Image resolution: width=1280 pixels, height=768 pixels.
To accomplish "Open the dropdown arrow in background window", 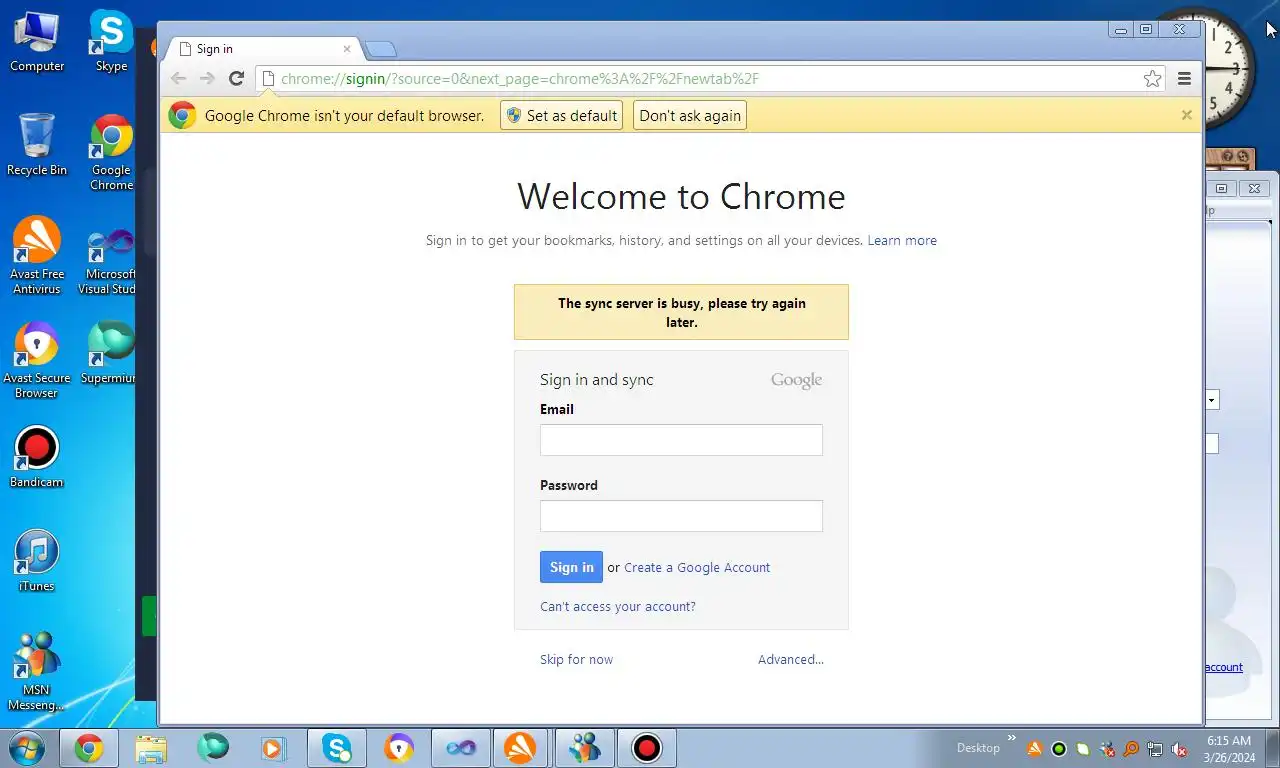I will pyautogui.click(x=1212, y=400).
